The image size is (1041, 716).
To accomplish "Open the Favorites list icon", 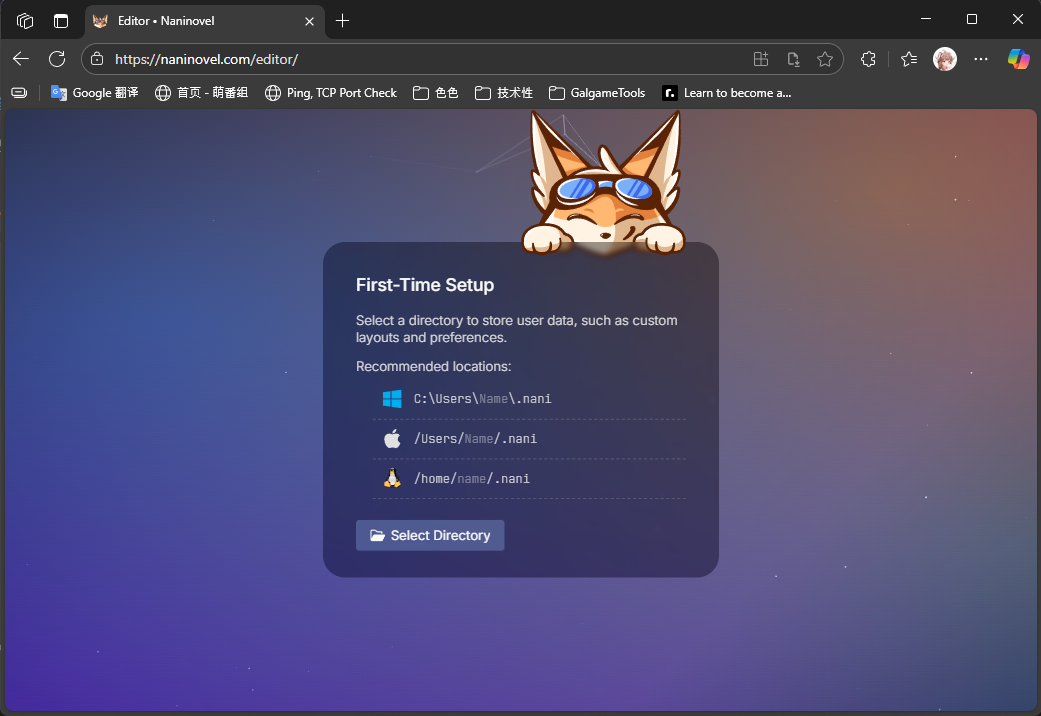I will tap(908, 59).
